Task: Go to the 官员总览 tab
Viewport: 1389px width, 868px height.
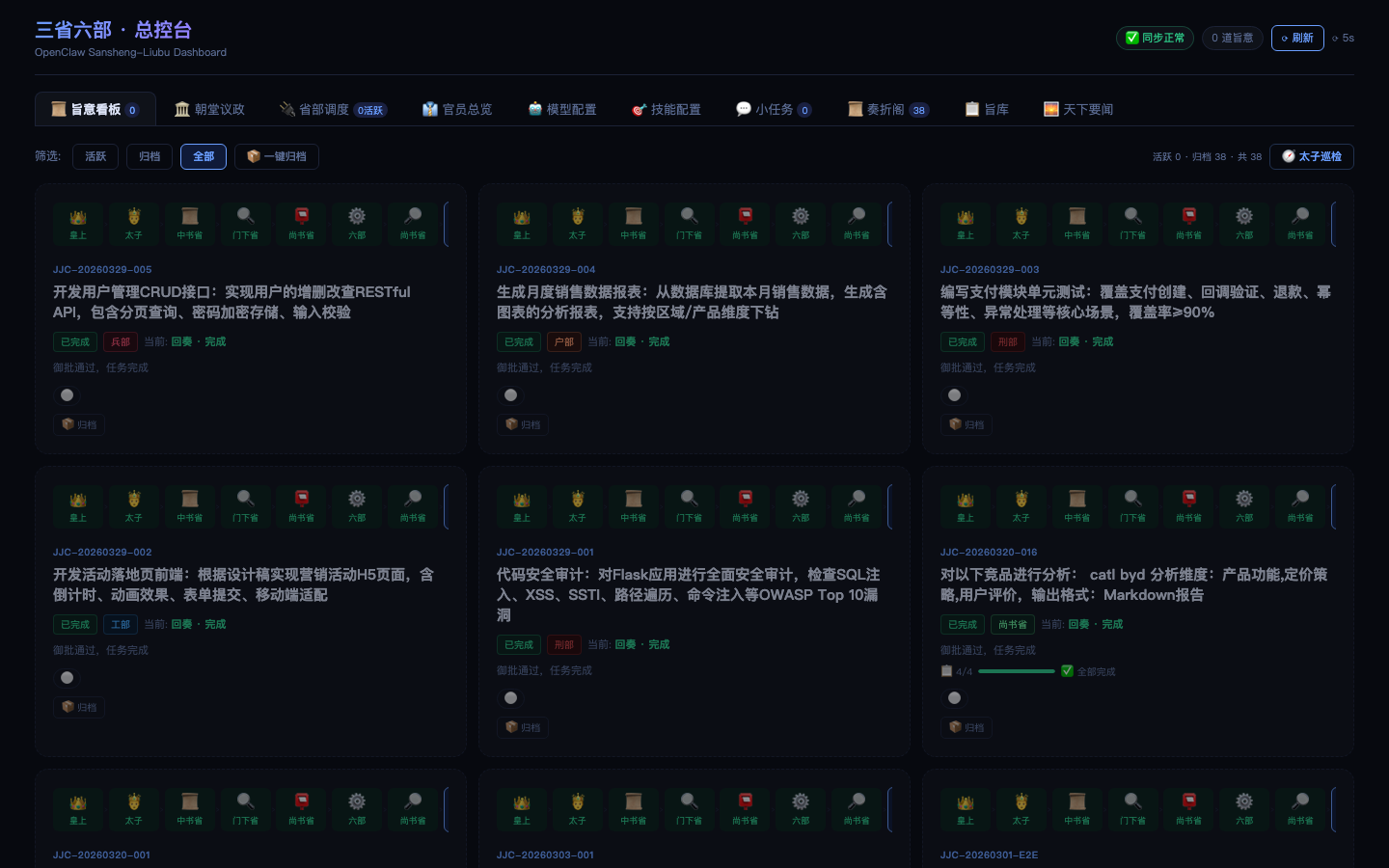Action: [x=457, y=109]
